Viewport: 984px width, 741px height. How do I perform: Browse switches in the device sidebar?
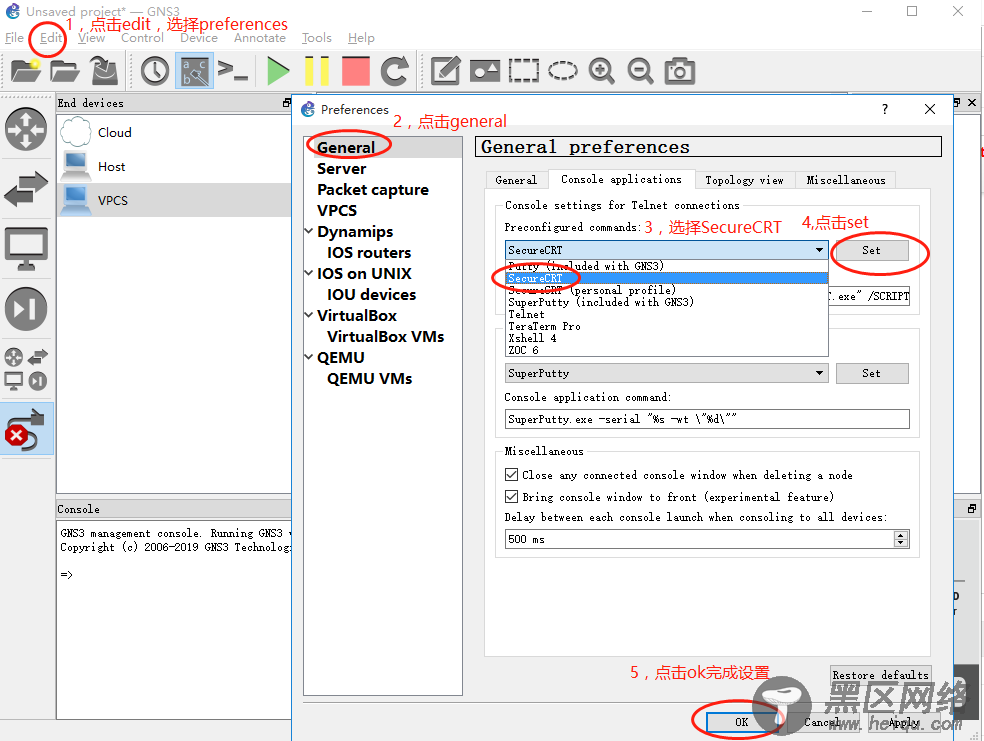pyautogui.click(x=26, y=188)
